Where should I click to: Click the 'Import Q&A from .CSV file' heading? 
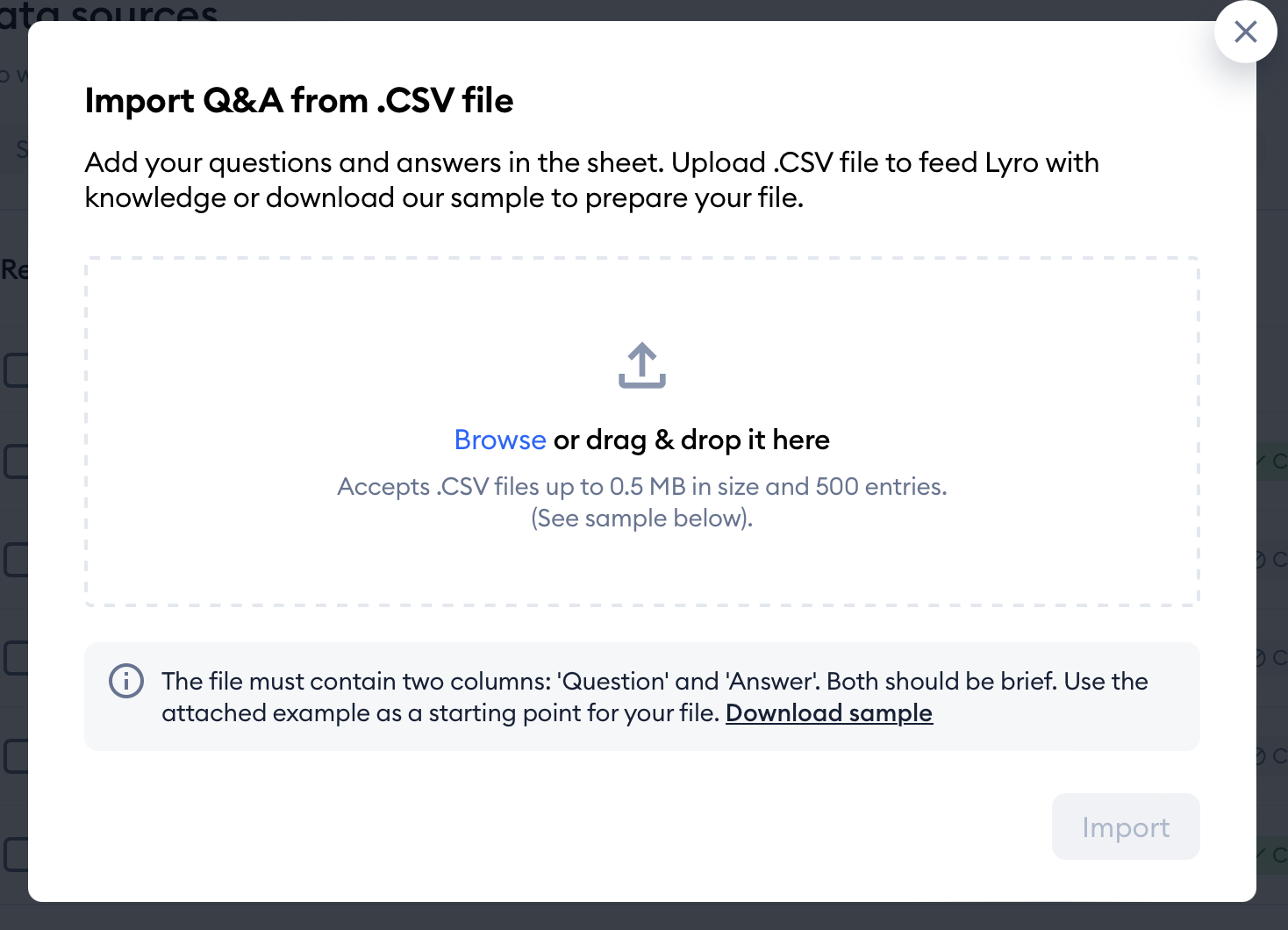[x=299, y=101]
